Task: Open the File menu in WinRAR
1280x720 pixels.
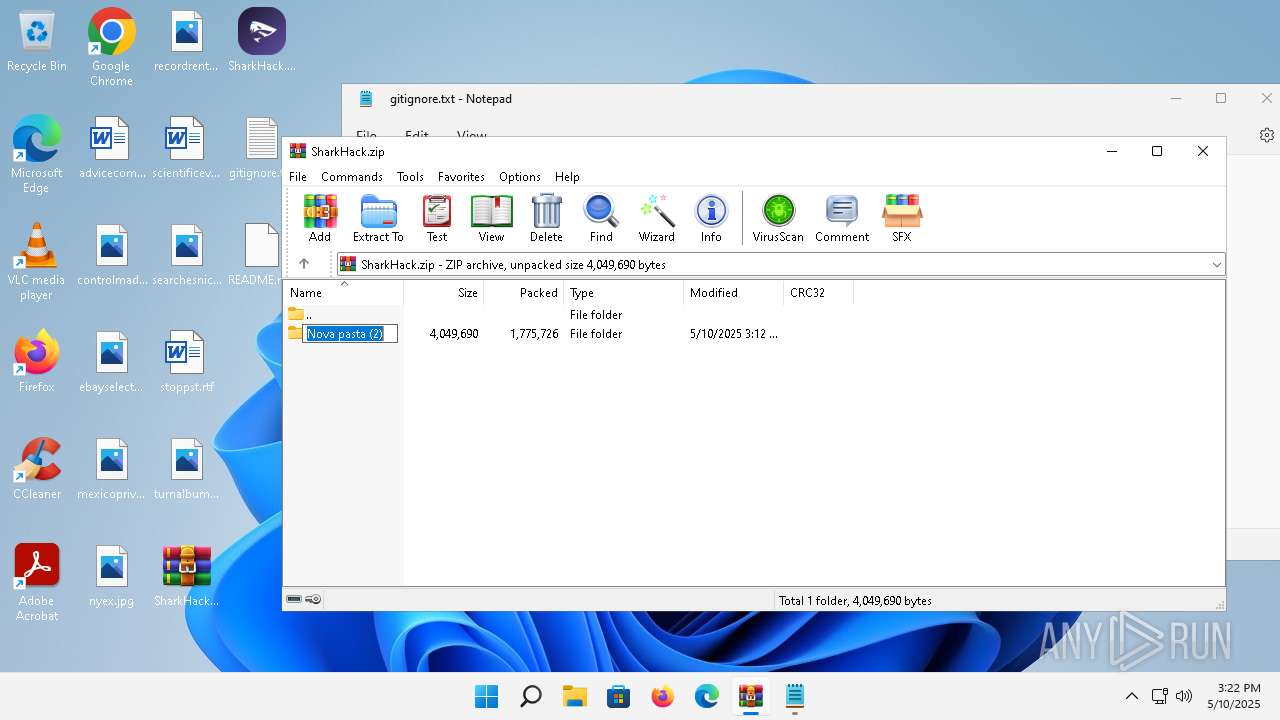Action: [298, 176]
